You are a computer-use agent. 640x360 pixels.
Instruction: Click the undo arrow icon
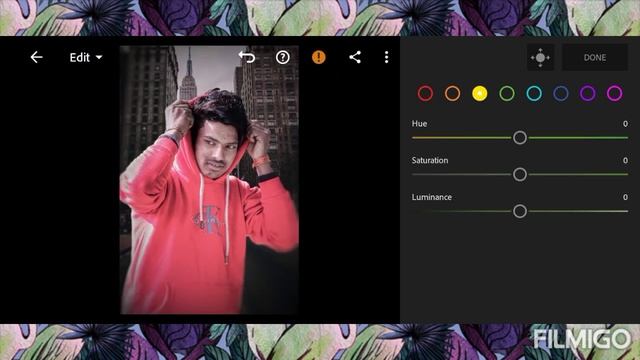click(247, 57)
